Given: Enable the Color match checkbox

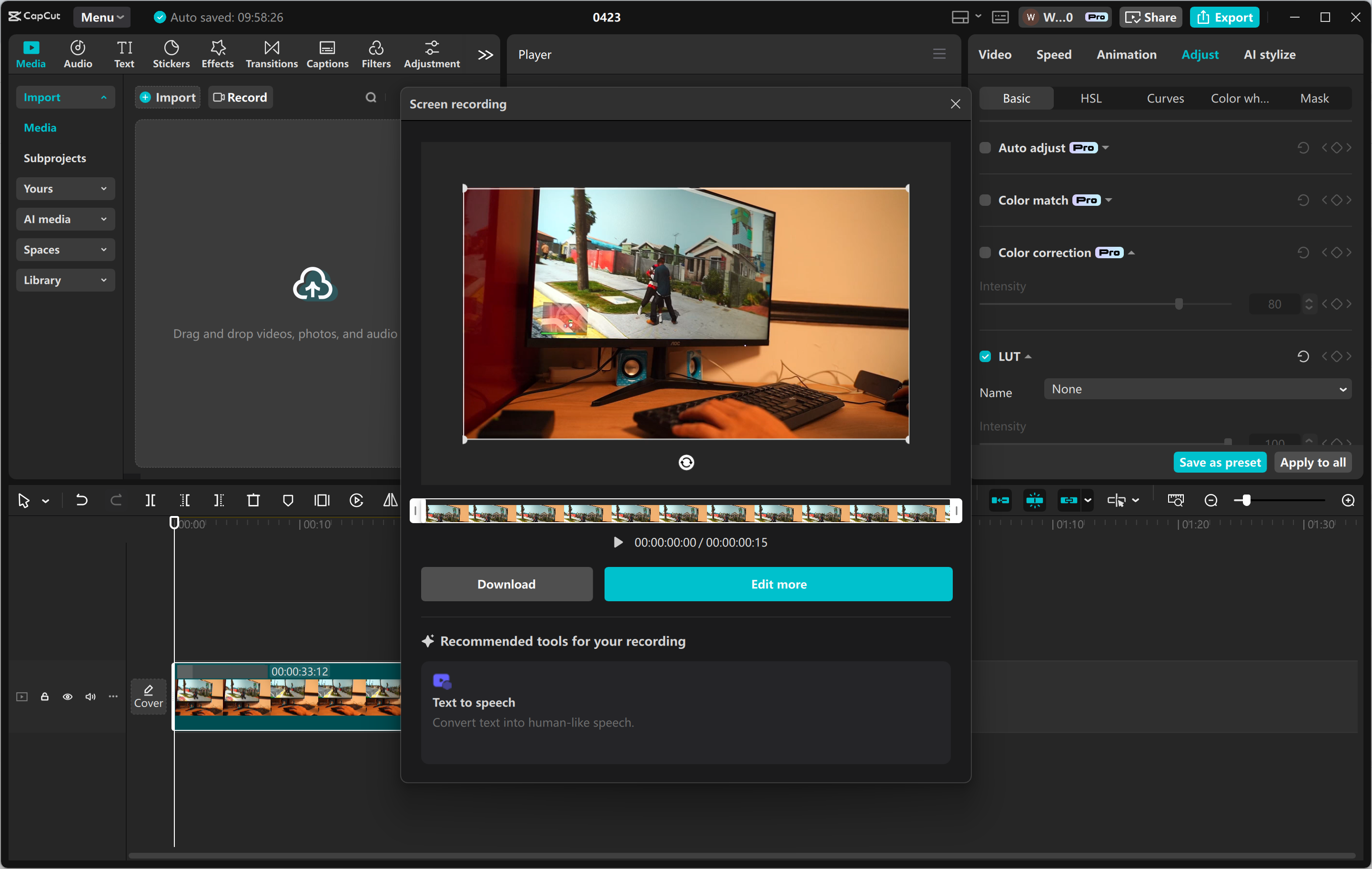Looking at the screenshot, I should tap(985, 200).
